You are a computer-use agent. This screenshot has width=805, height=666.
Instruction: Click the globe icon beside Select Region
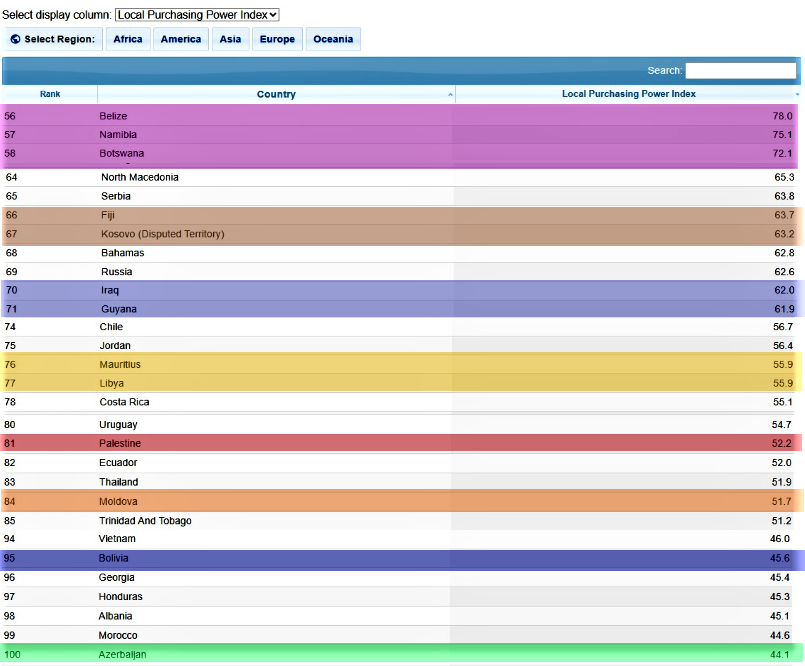[x=15, y=39]
